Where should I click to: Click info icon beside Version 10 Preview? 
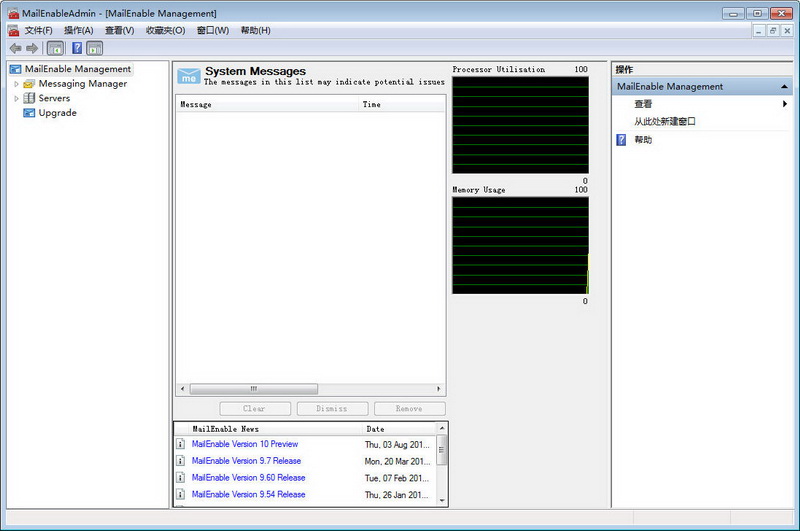point(181,444)
